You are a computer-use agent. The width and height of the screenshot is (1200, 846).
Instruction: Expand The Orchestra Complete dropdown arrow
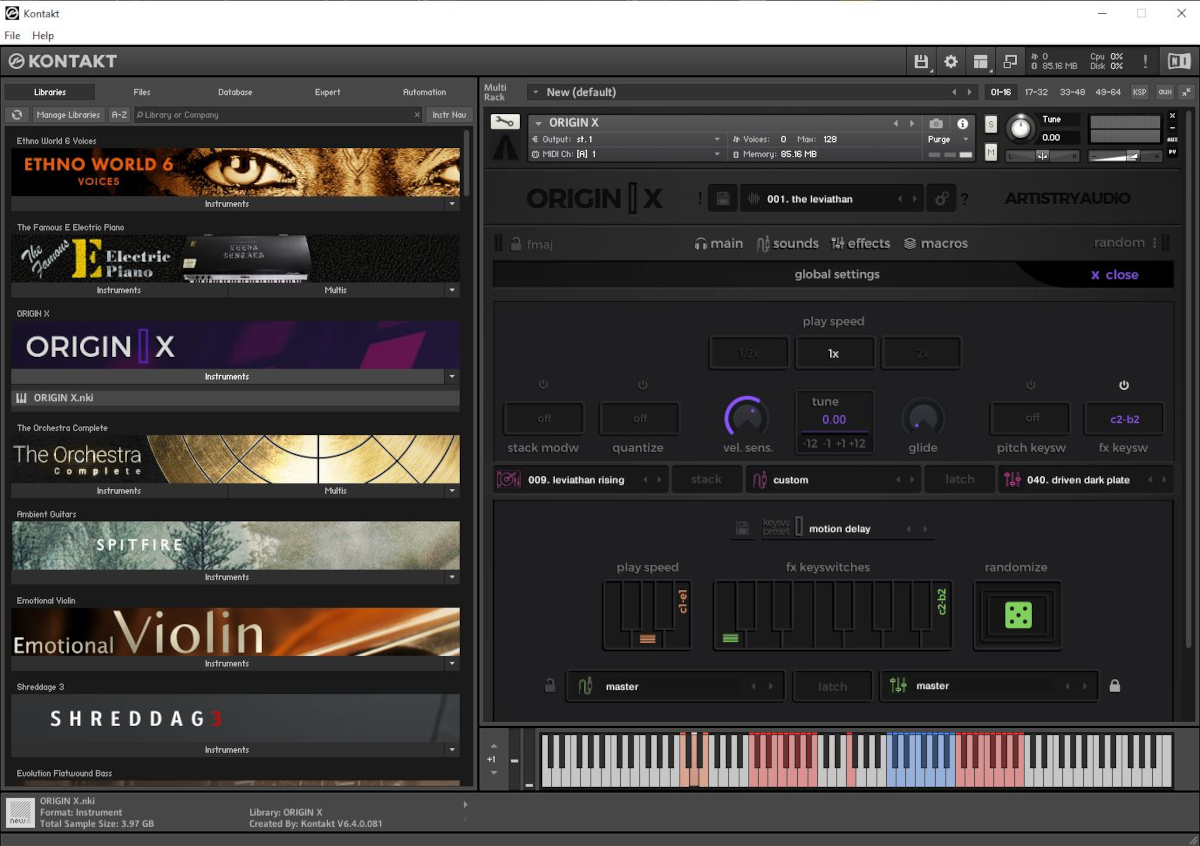pyautogui.click(x=452, y=491)
